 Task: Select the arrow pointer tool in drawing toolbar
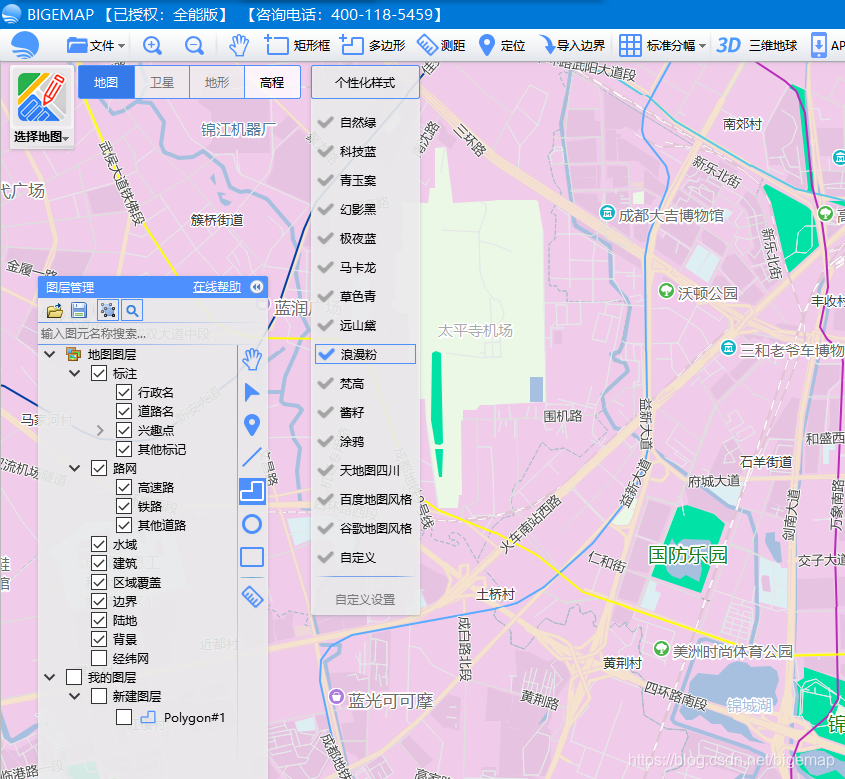point(252,393)
